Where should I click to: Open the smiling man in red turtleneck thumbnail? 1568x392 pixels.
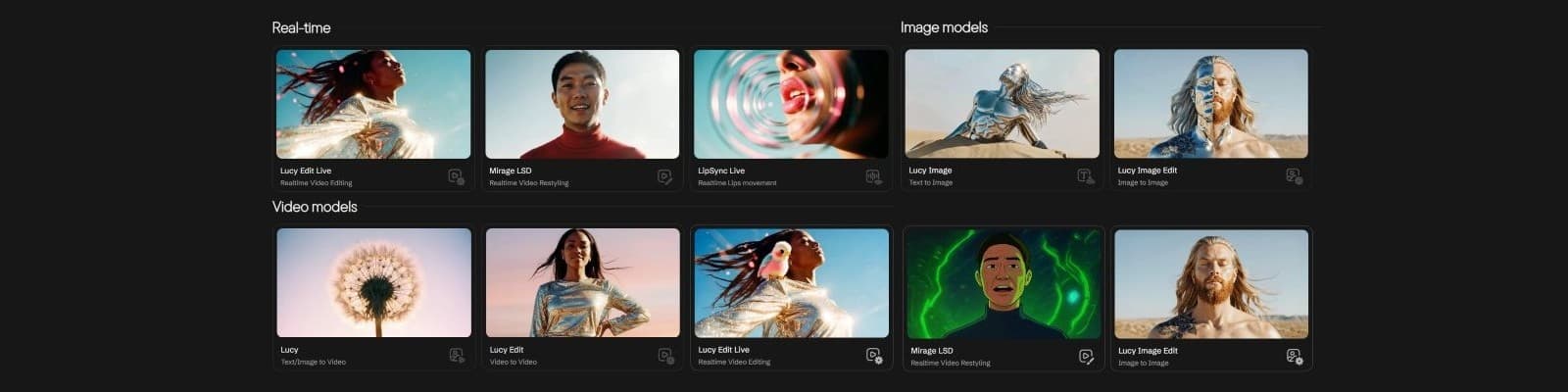(x=582, y=104)
